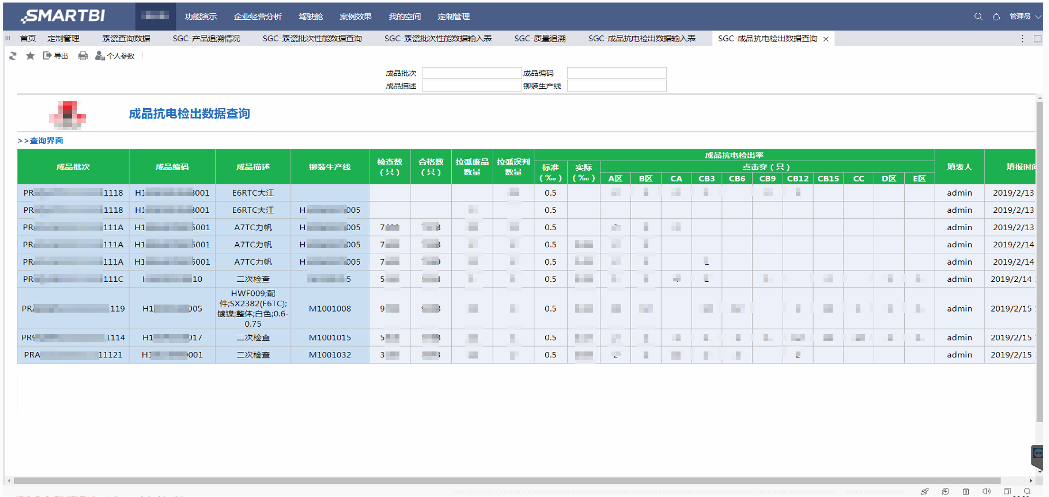Click the M1001015 production line cell

click(x=330, y=337)
